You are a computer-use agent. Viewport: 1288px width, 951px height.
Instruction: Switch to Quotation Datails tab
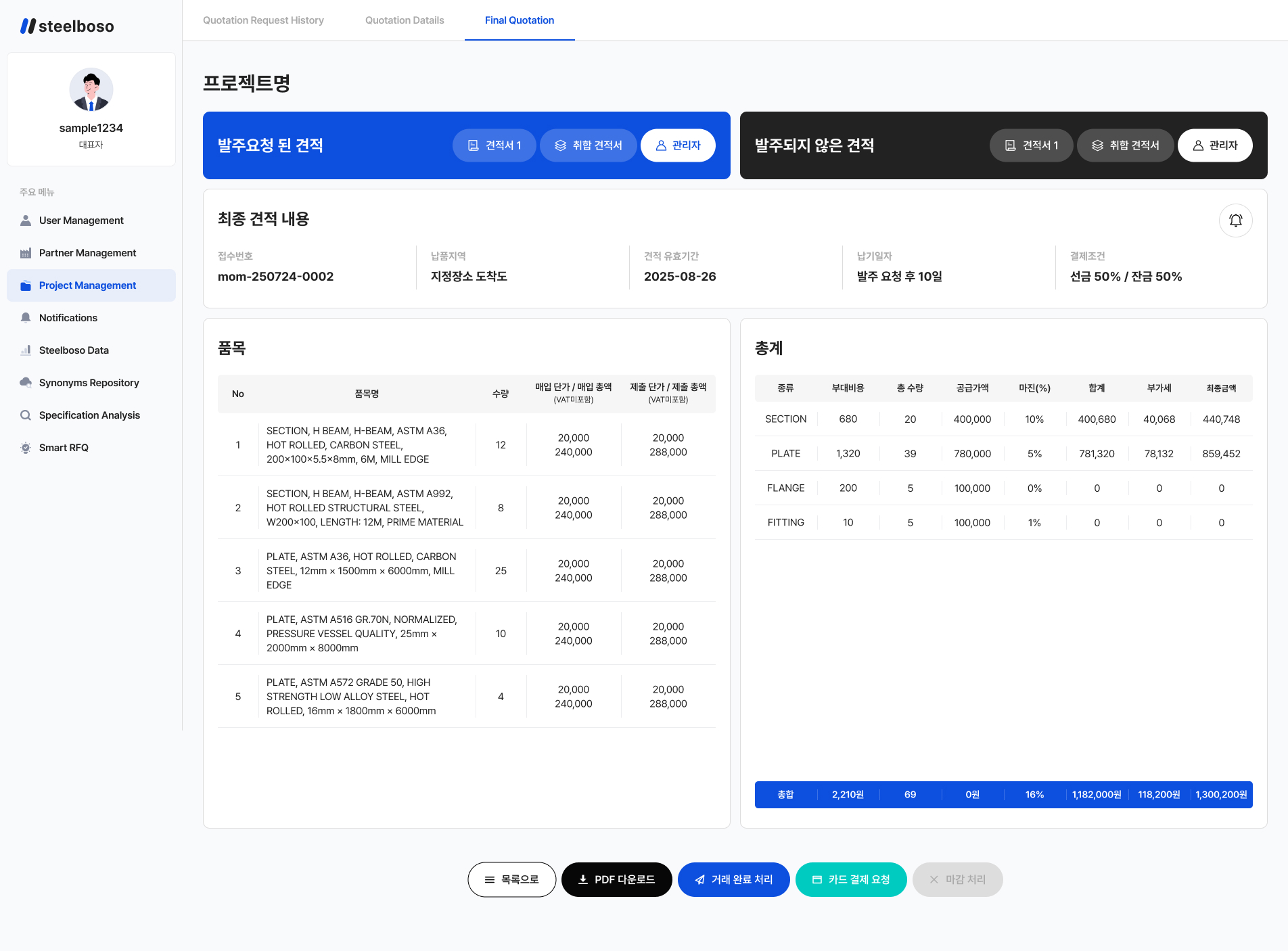tap(405, 20)
